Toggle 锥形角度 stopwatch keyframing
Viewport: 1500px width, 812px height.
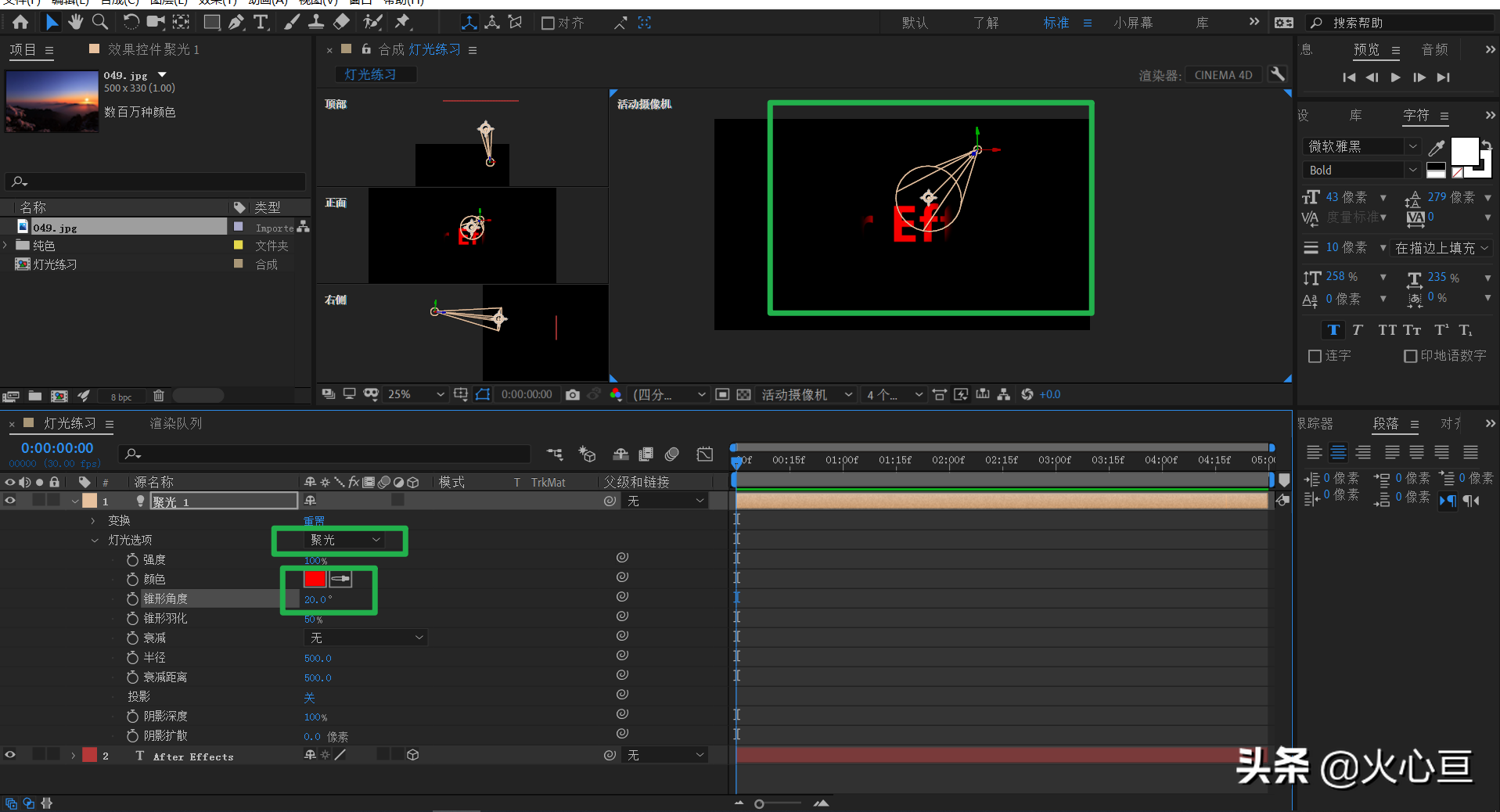coord(133,599)
